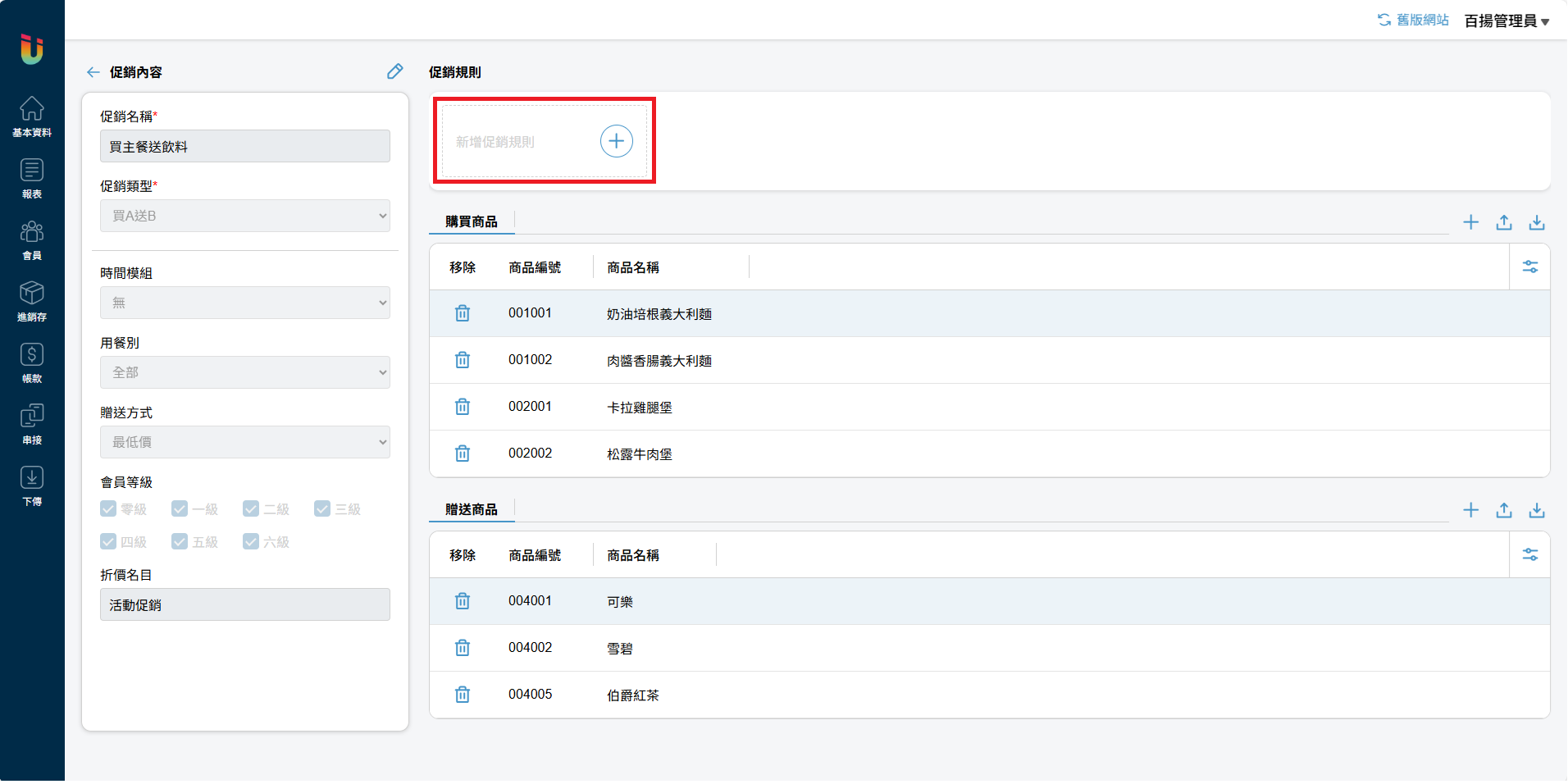
Task: Open the 促銷類型 dropdown showing 買A送B
Action: pyautogui.click(x=244, y=216)
